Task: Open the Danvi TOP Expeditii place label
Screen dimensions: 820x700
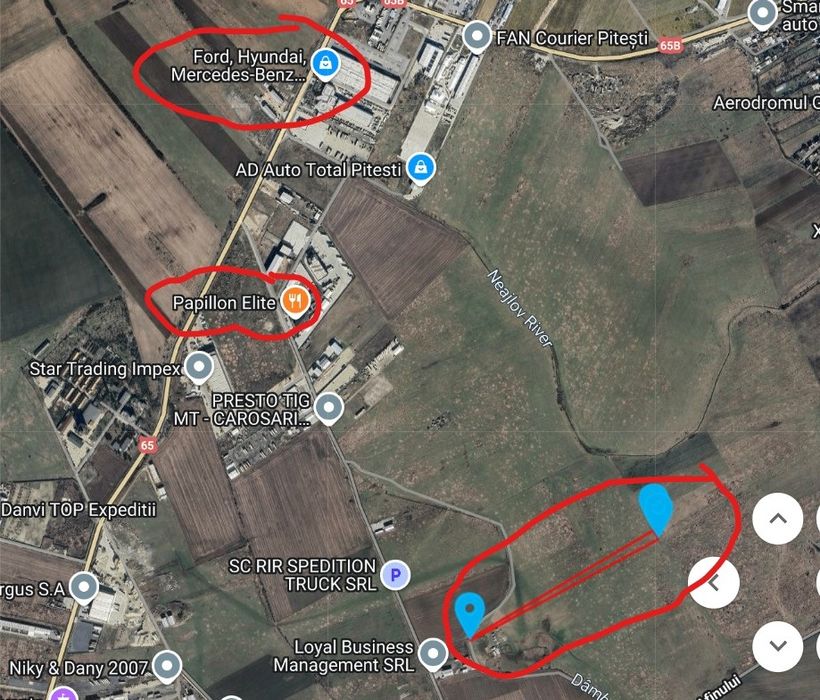Action: pyautogui.click(x=78, y=510)
